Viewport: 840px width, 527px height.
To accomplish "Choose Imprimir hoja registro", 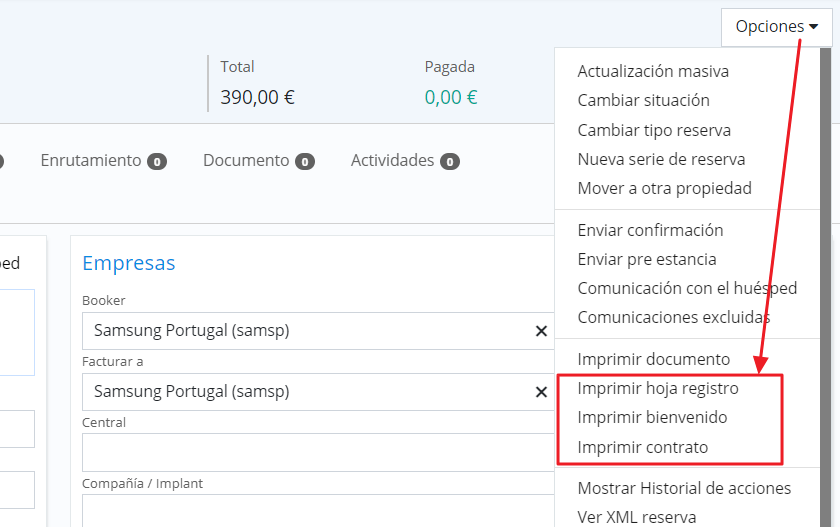I will [x=658, y=388].
